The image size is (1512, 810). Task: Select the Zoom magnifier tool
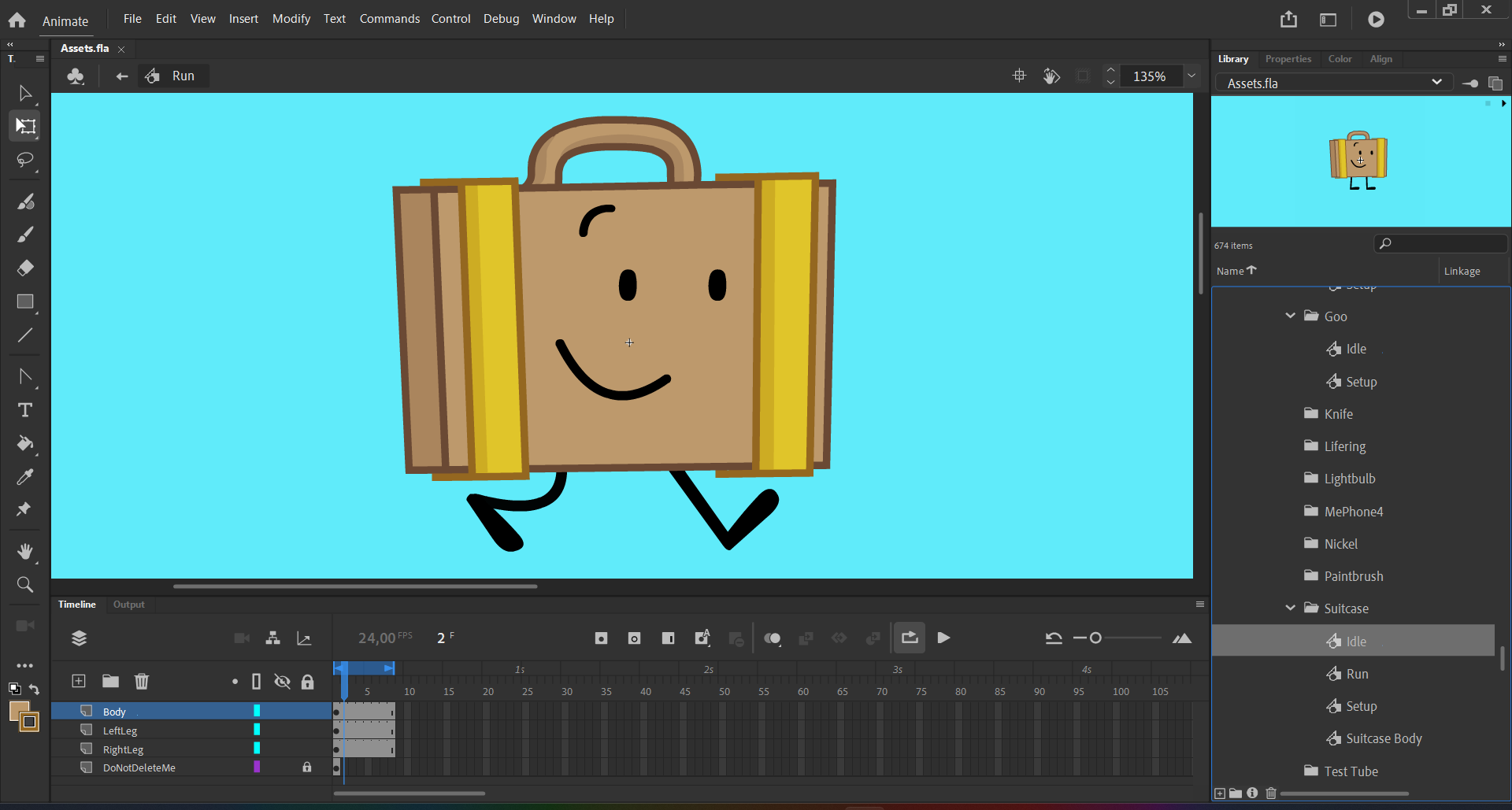point(25,584)
